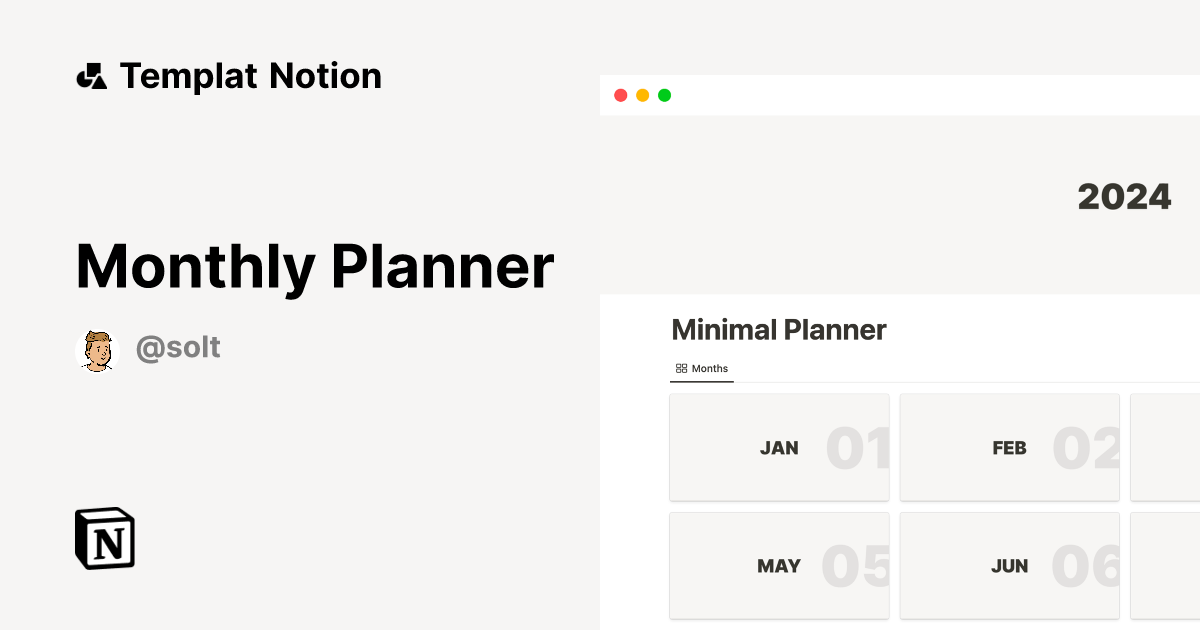This screenshot has width=1200, height=630.
Task: Open the MAY 05 month card
Action: coord(779,565)
